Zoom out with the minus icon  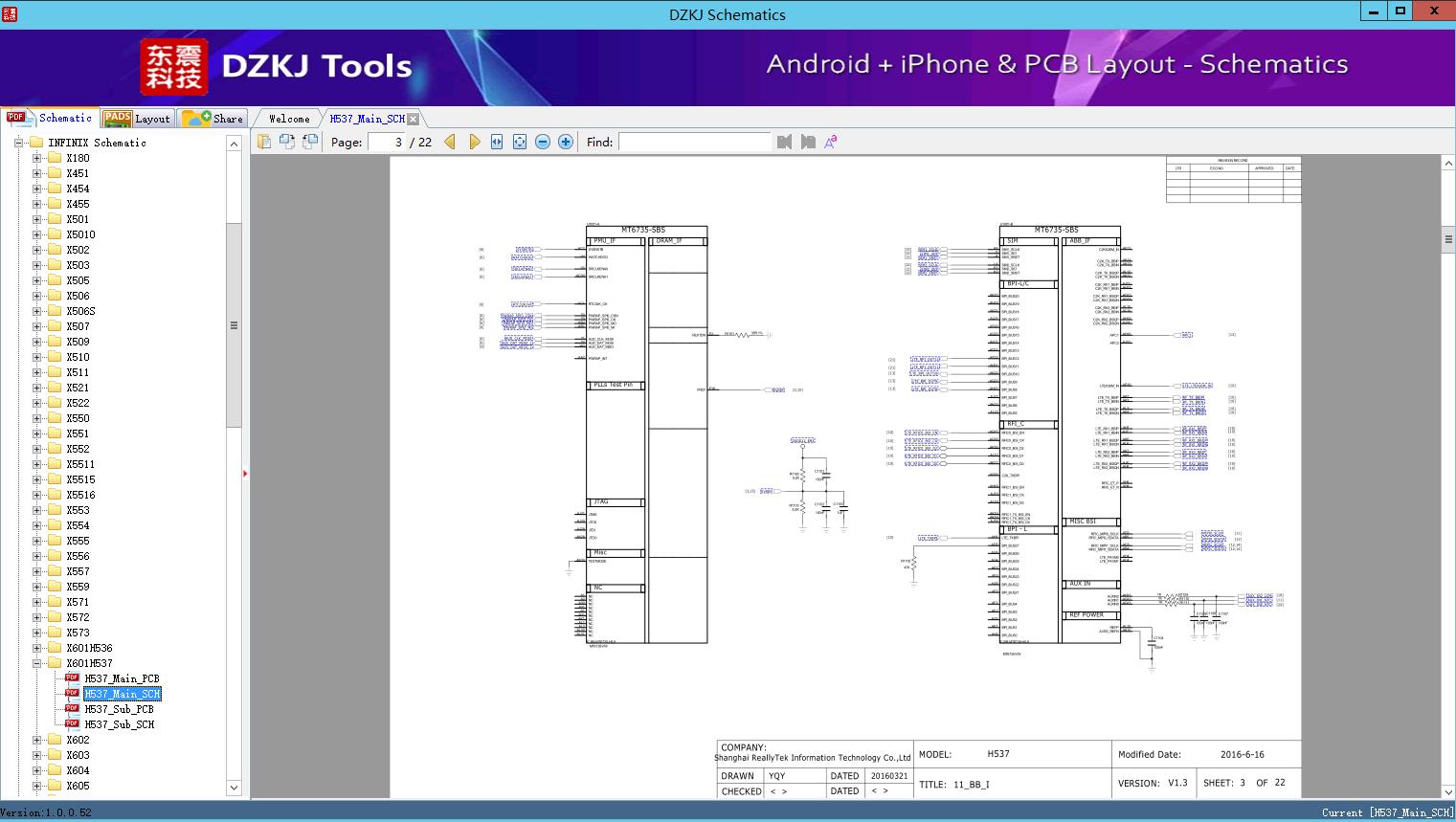pos(543,142)
